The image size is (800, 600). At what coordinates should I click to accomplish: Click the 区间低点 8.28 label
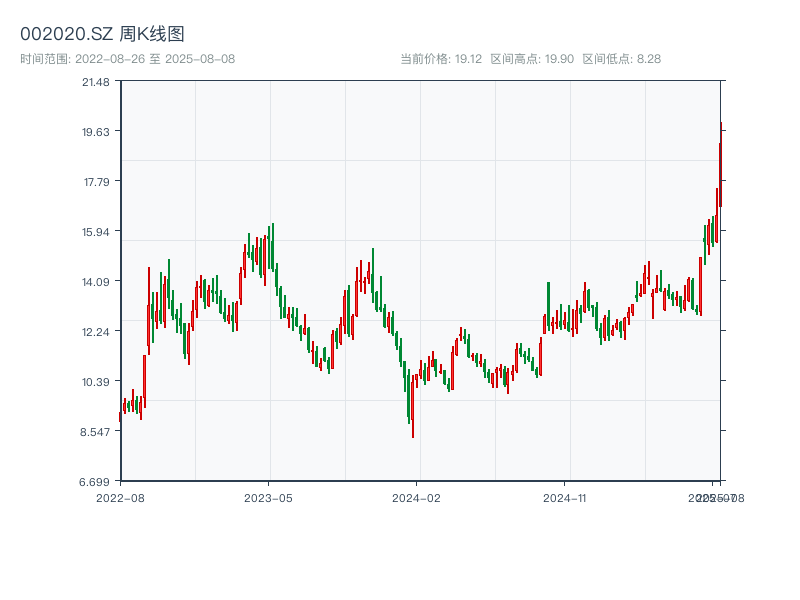coord(621,59)
